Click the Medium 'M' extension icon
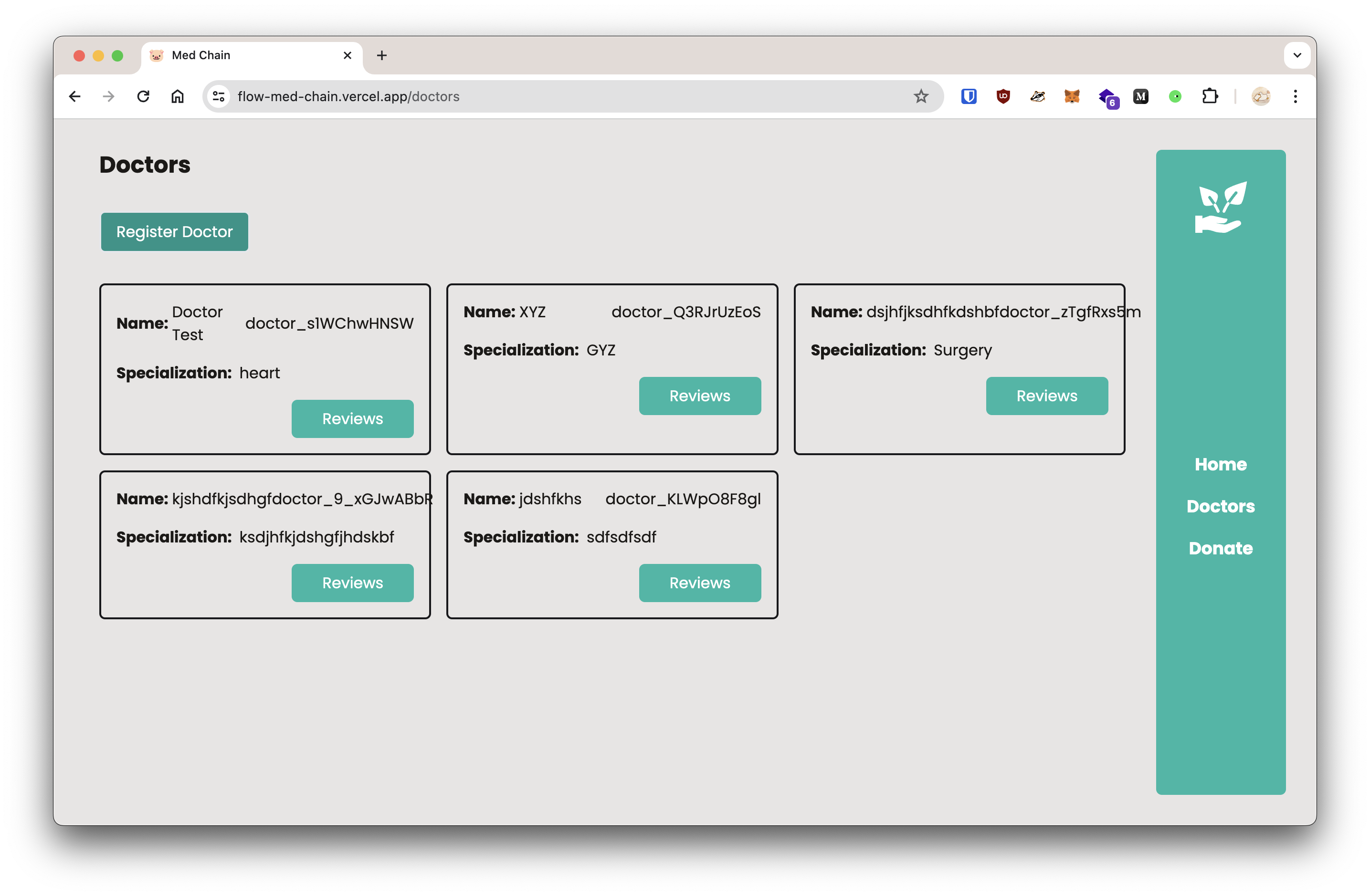1370x896 pixels. pos(1140,96)
